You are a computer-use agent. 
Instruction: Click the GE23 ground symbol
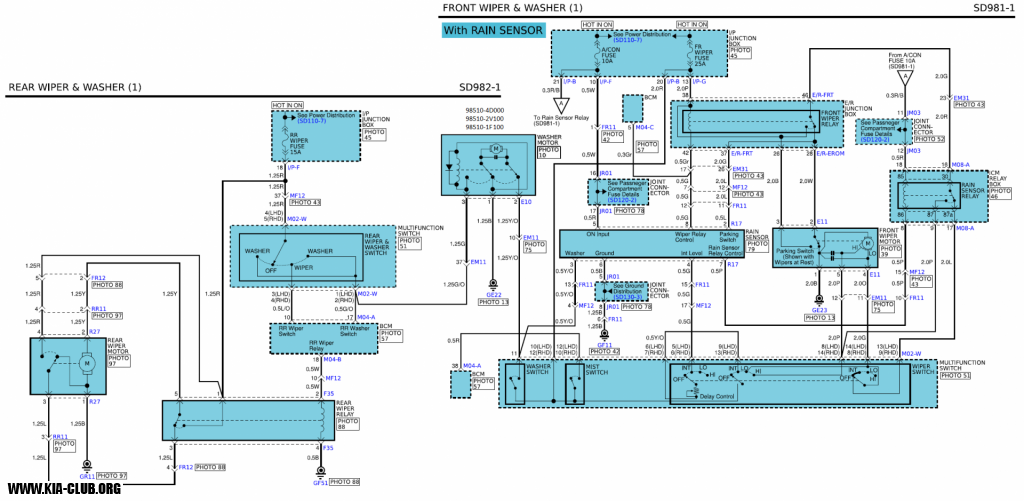(818, 300)
